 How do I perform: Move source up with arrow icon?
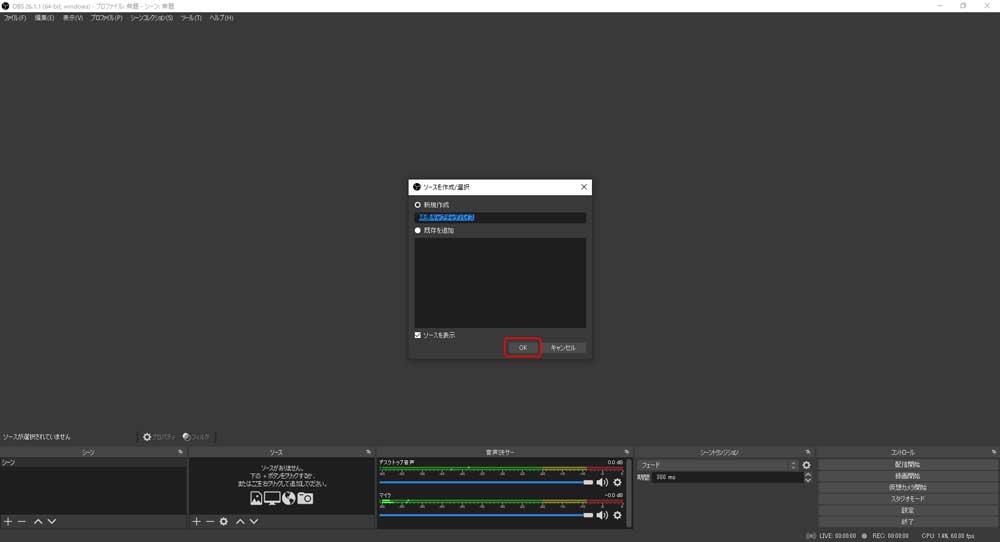pyautogui.click(x=240, y=522)
